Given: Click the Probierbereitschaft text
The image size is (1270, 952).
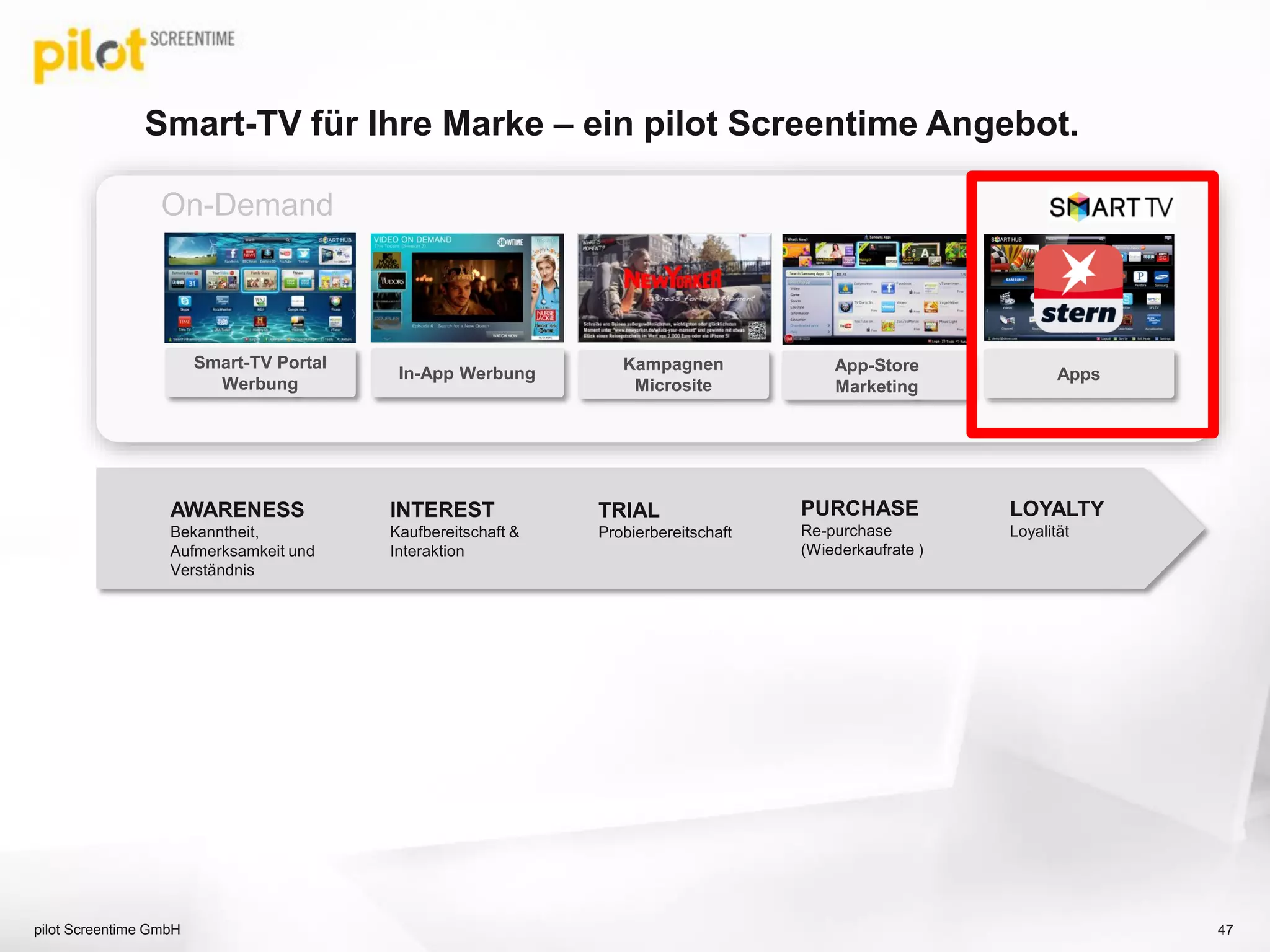Looking at the screenshot, I should click(665, 532).
